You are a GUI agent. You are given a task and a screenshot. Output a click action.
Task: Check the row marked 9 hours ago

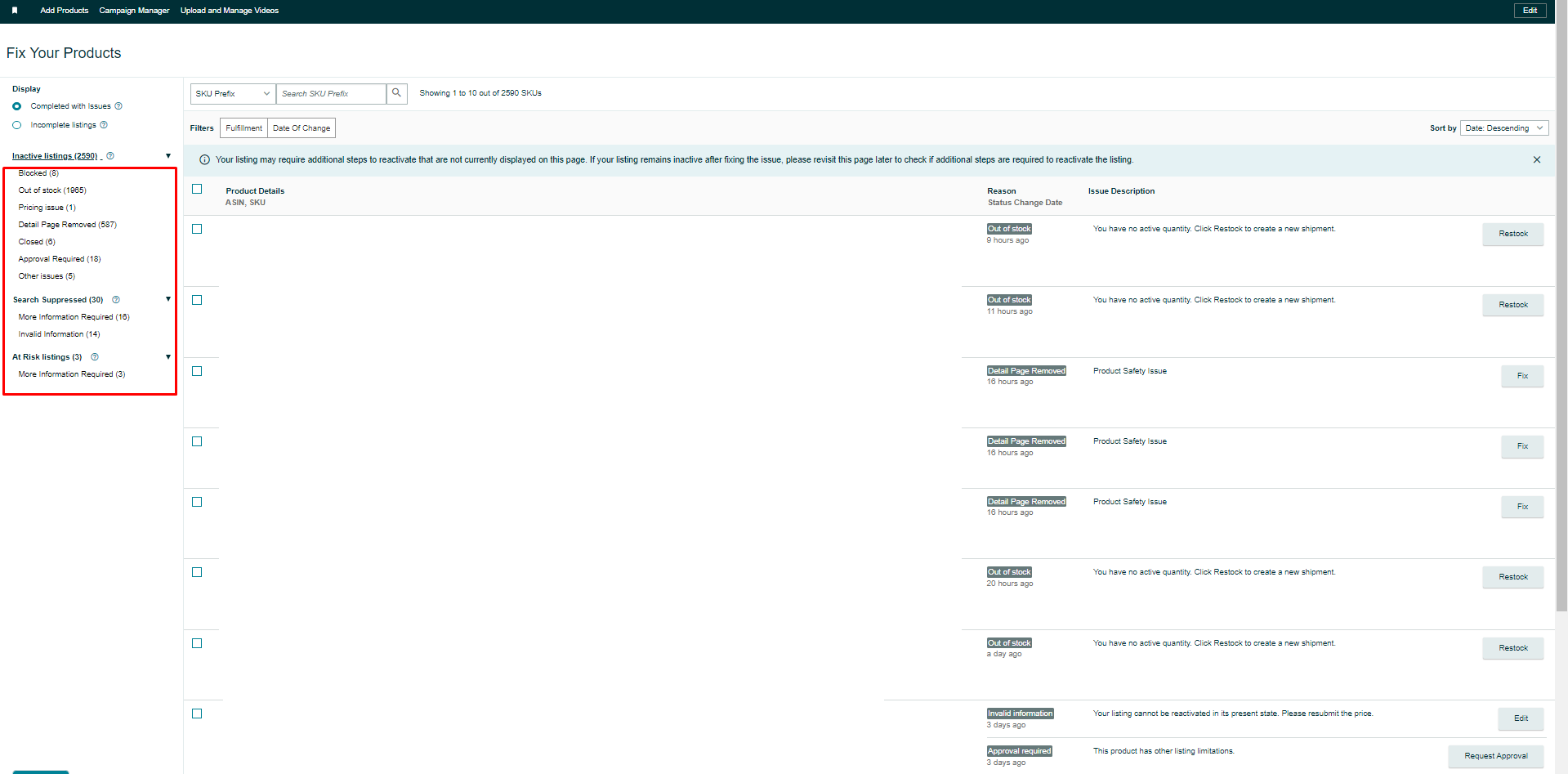tap(197, 229)
